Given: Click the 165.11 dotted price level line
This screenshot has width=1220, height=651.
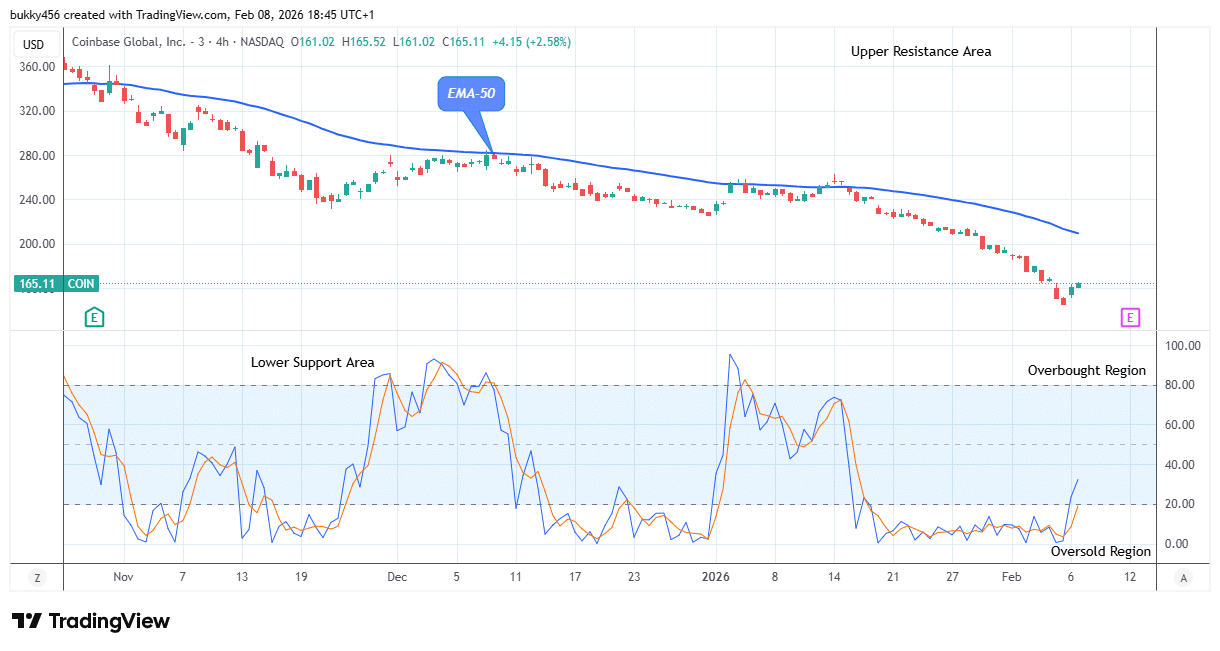Looking at the screenshot, I should pos(600,284).
